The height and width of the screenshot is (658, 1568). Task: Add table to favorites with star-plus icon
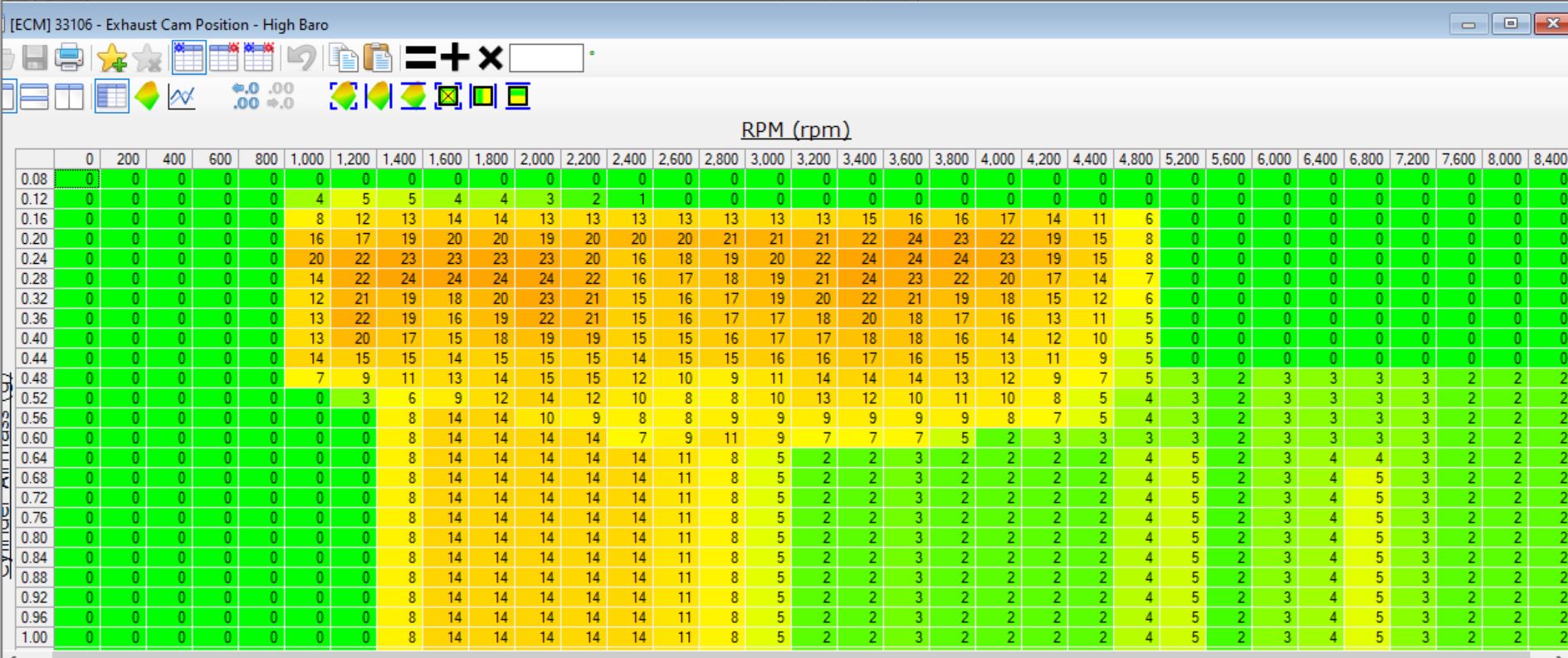click(x=112, y=57)
